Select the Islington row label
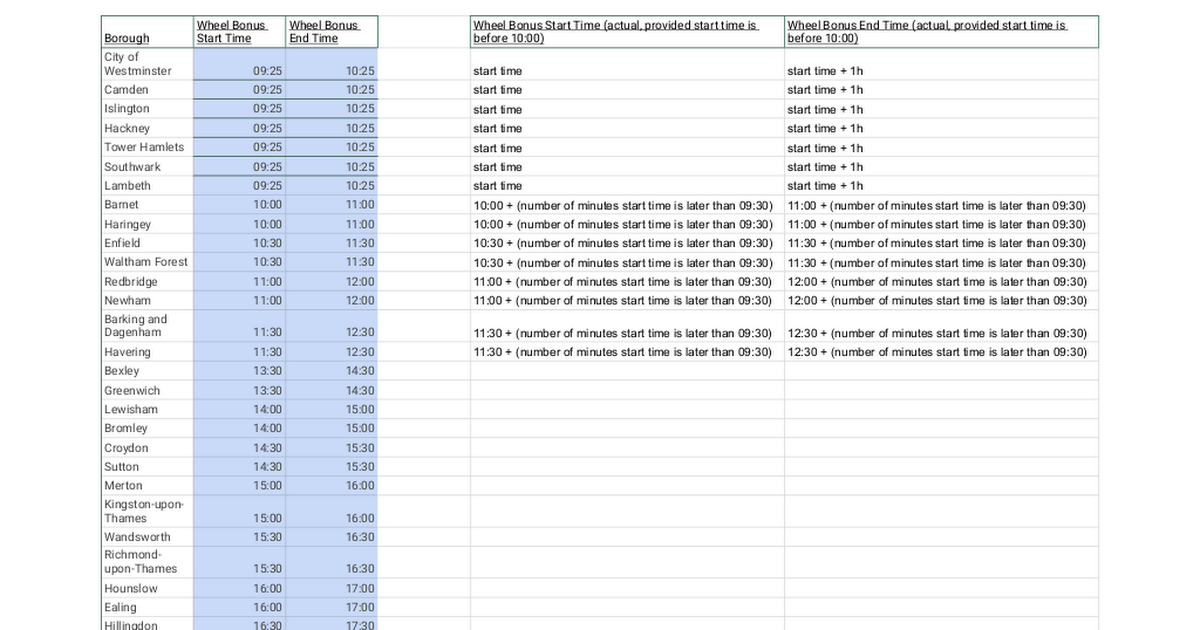This screenshot has width=1200, height=630. click(x=146, y=109)
